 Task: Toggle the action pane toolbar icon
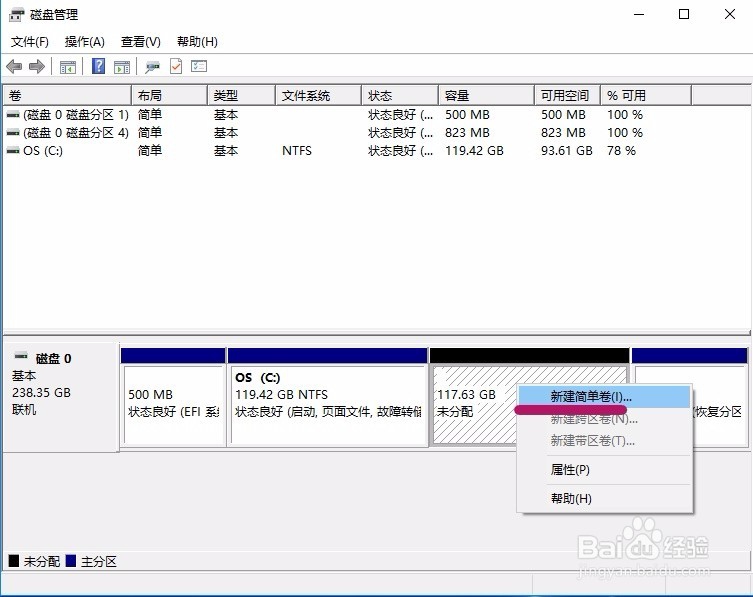[x=121, y=67]
